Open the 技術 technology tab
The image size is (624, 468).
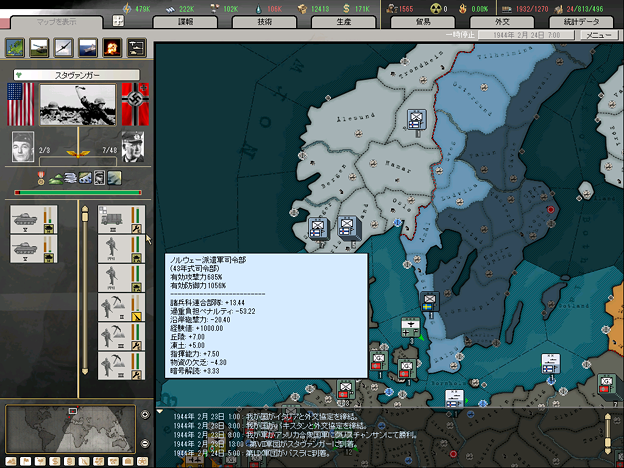(265, 21)
